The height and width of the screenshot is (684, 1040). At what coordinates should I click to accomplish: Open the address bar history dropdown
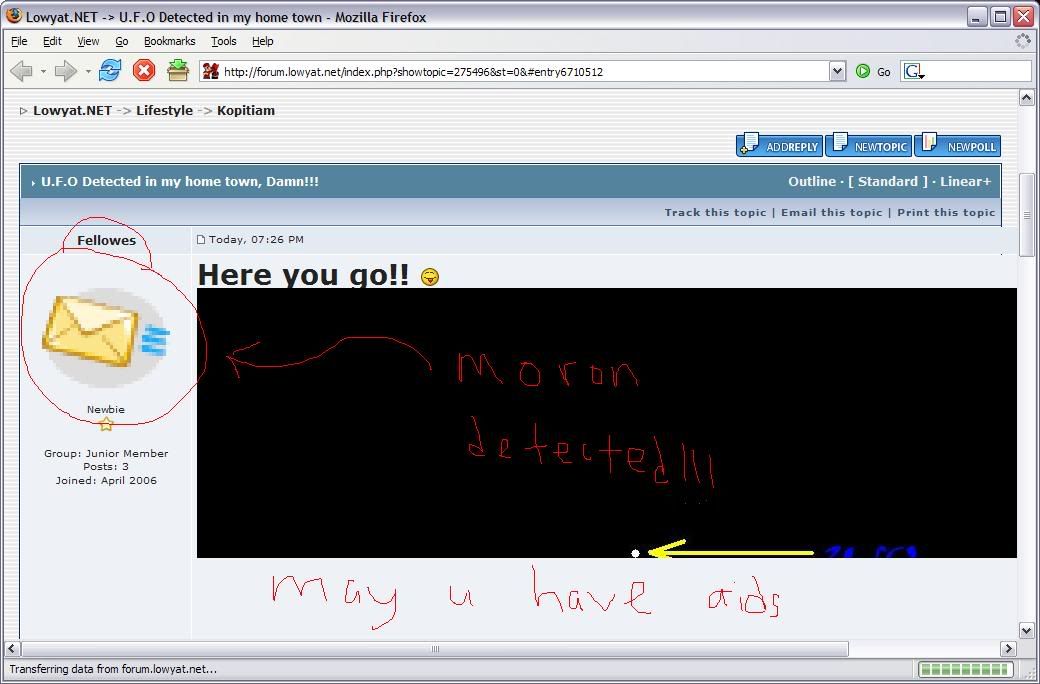click(838, 71)
